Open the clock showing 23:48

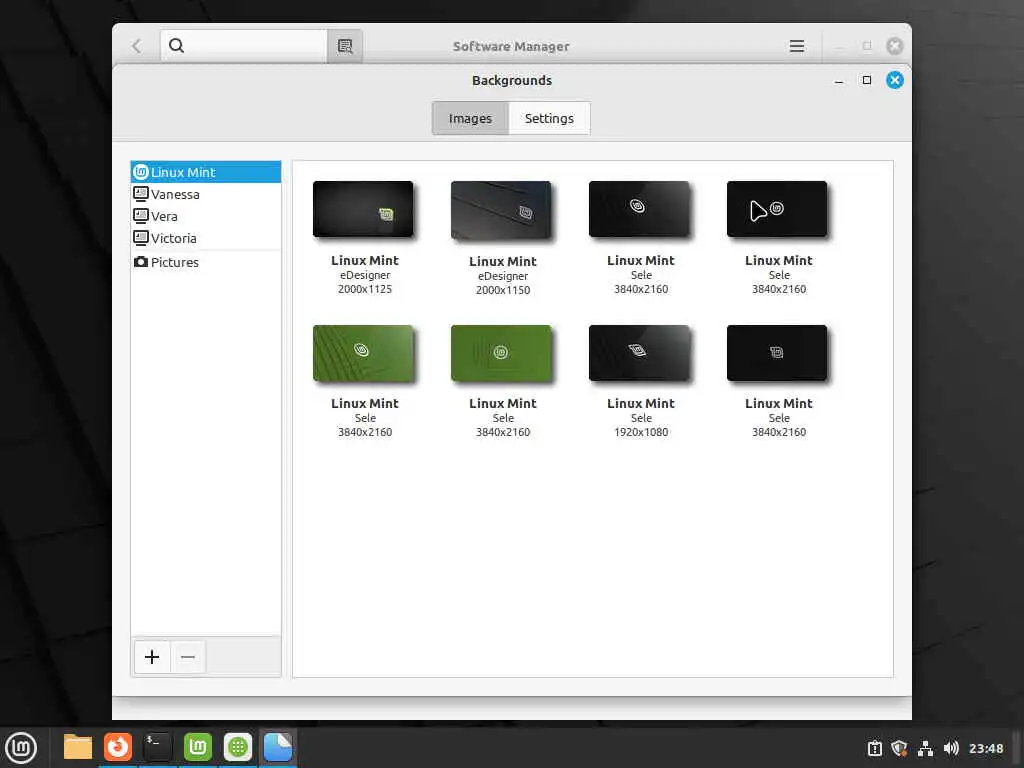tap(986, 748)
